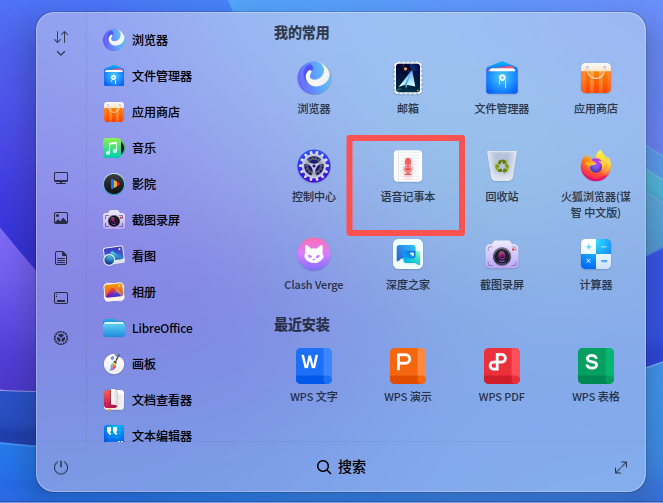The image size is (663, 503).
Task: Click the power button icon
Action: point(61,467)
